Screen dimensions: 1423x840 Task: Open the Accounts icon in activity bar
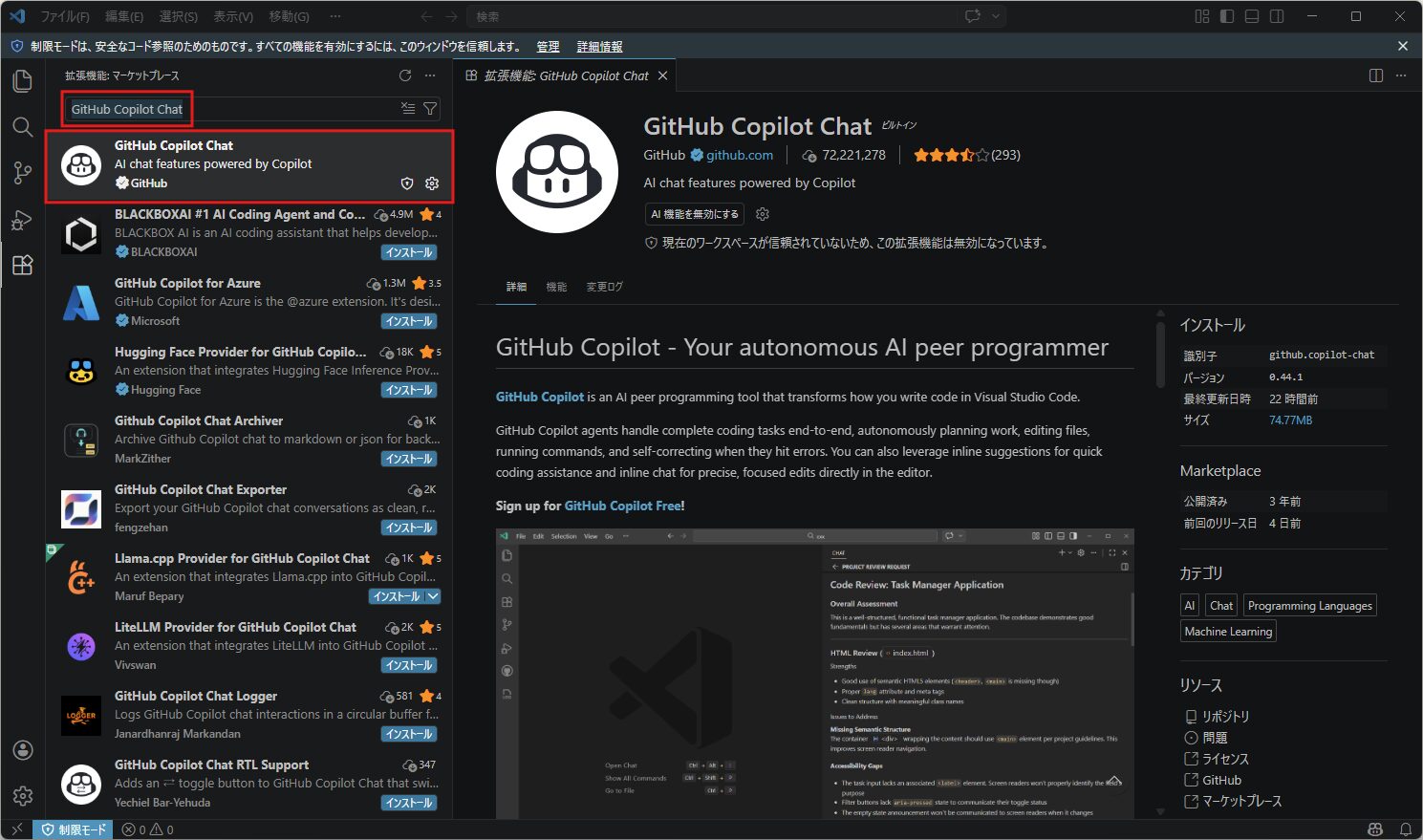pyautogui.click(x=23, y=750)
